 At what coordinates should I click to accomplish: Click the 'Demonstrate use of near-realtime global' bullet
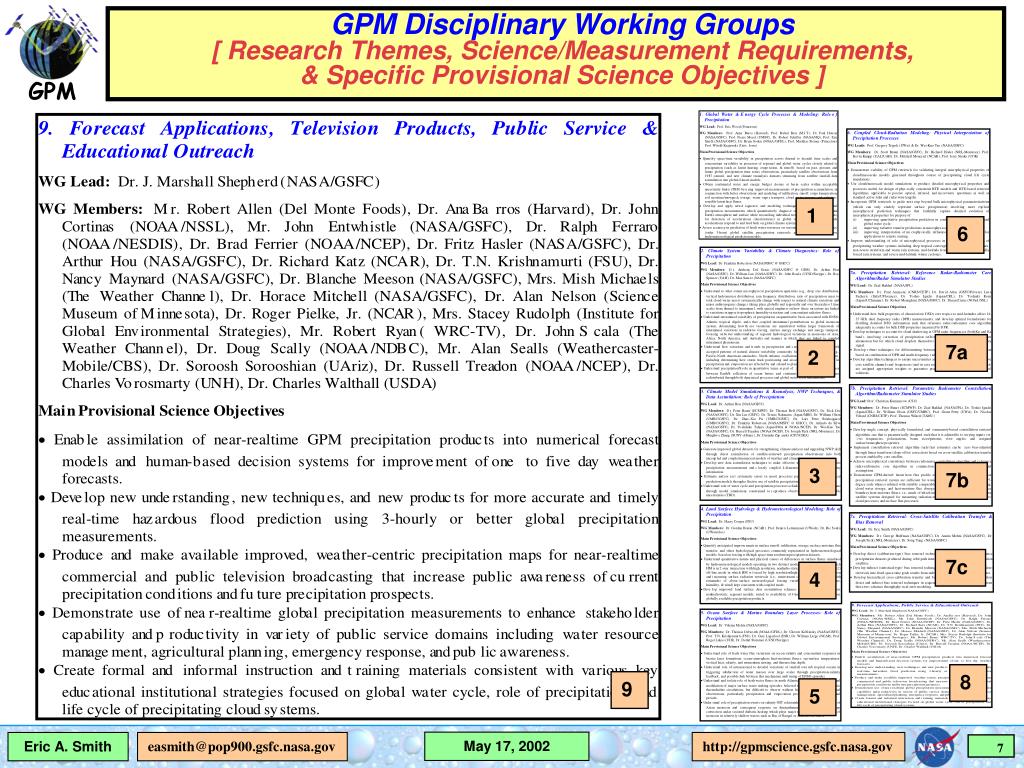tap(348, 632)
